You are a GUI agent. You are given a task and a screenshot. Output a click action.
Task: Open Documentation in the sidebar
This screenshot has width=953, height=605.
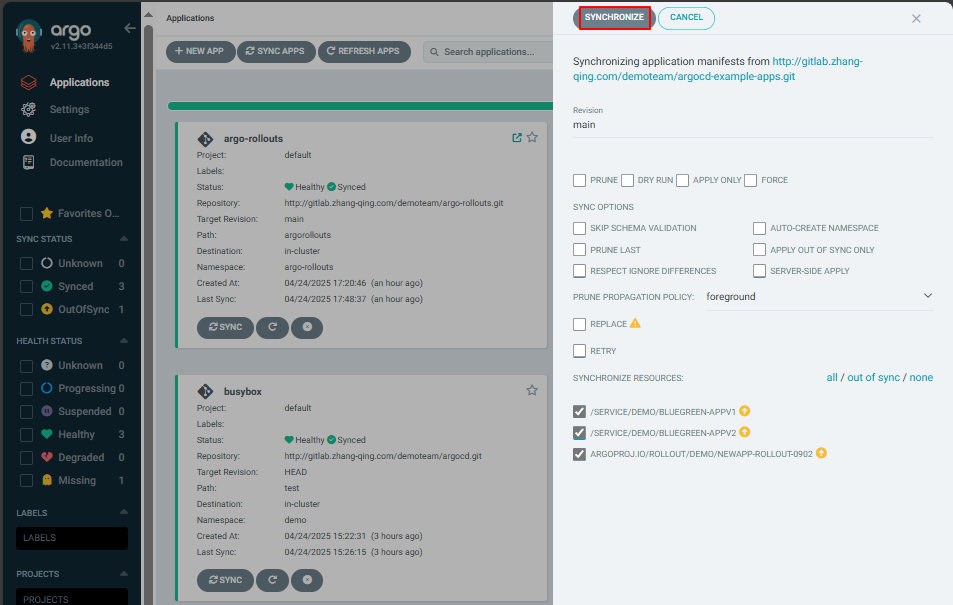[x=86, y=162]
